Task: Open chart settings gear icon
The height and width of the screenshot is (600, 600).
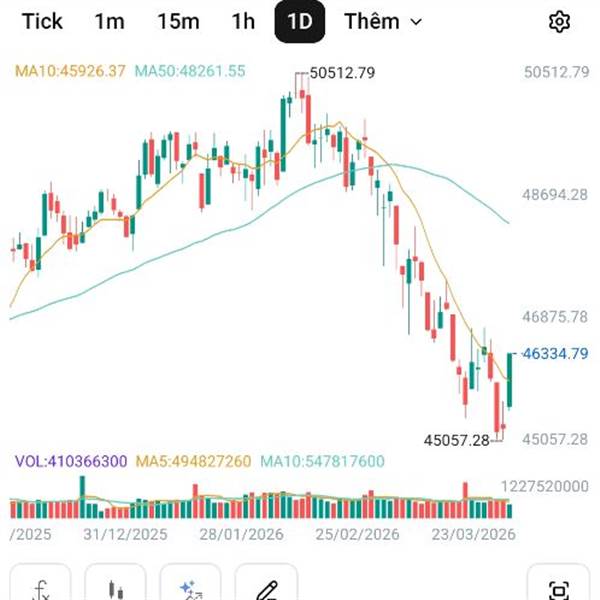Action: 560,22
